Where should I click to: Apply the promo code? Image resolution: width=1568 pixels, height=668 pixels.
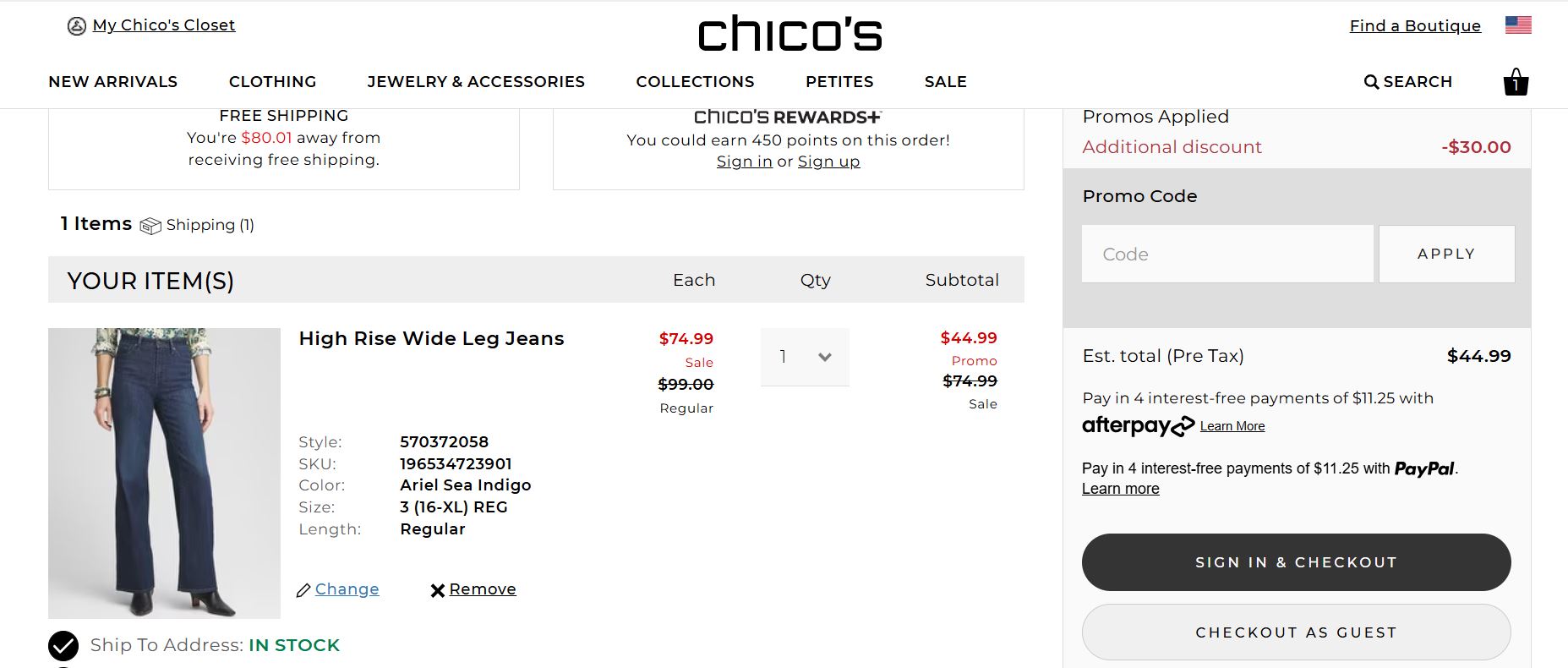click(x=1446, y=254)
